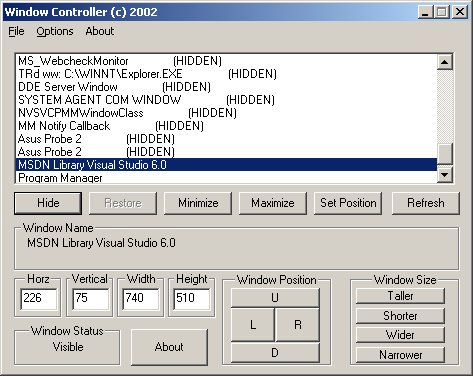Refresh the window list

click(x=426, y=203)
